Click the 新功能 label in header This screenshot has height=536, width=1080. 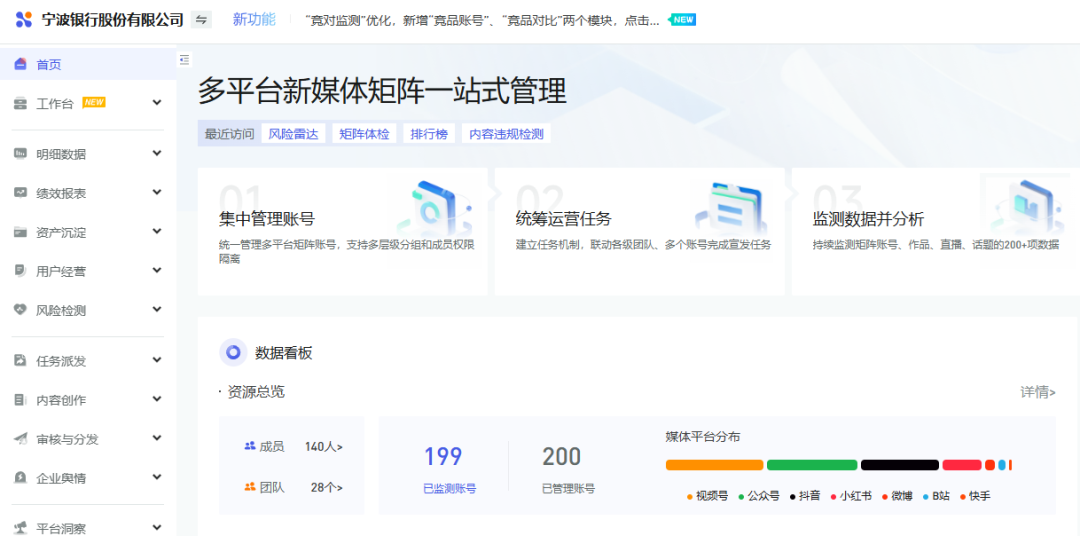254,19
